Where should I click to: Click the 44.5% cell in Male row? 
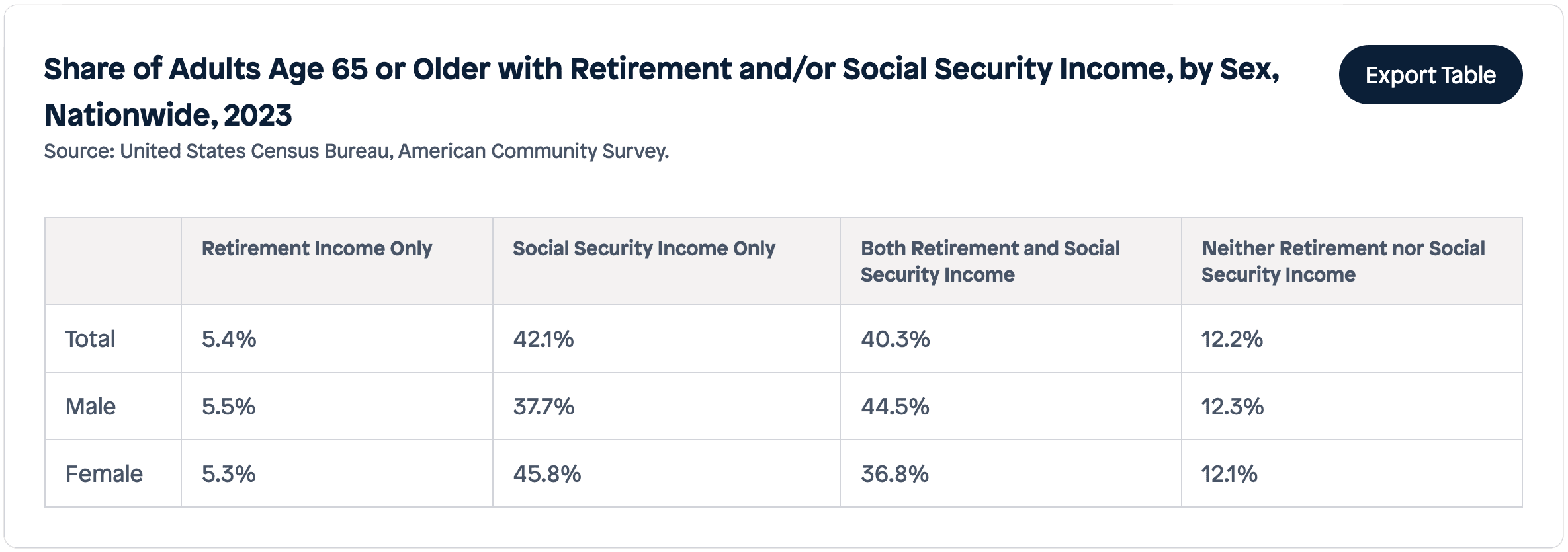tap(895, 407)
